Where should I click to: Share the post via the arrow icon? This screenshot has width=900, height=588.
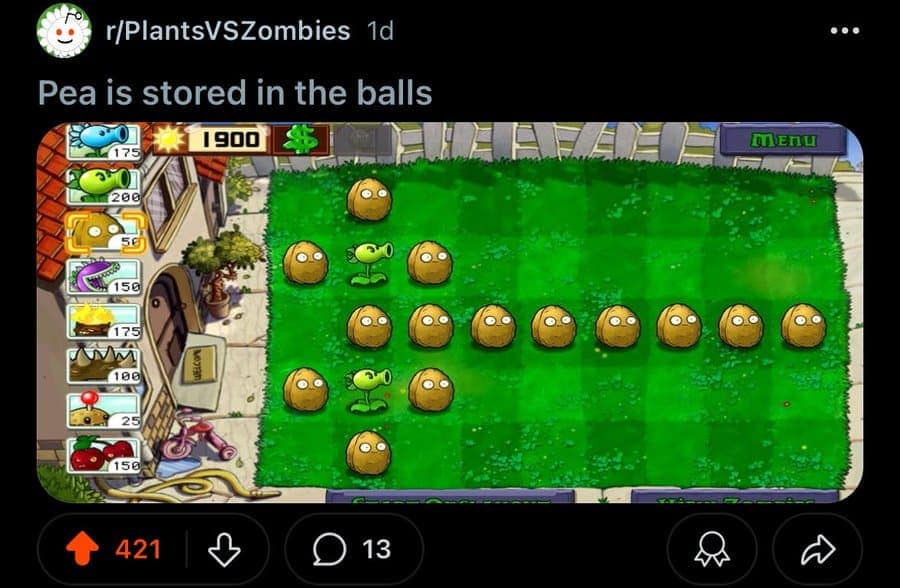[x=817, y=549]
